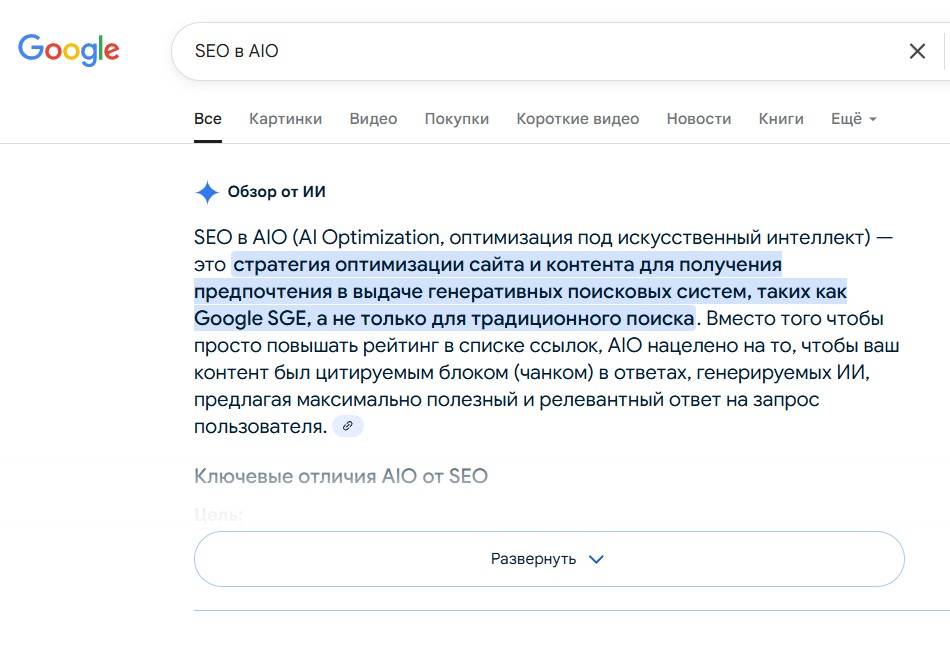Click the faded Цель: label
The width and height of the screenshot is (950, 652).
218,514
